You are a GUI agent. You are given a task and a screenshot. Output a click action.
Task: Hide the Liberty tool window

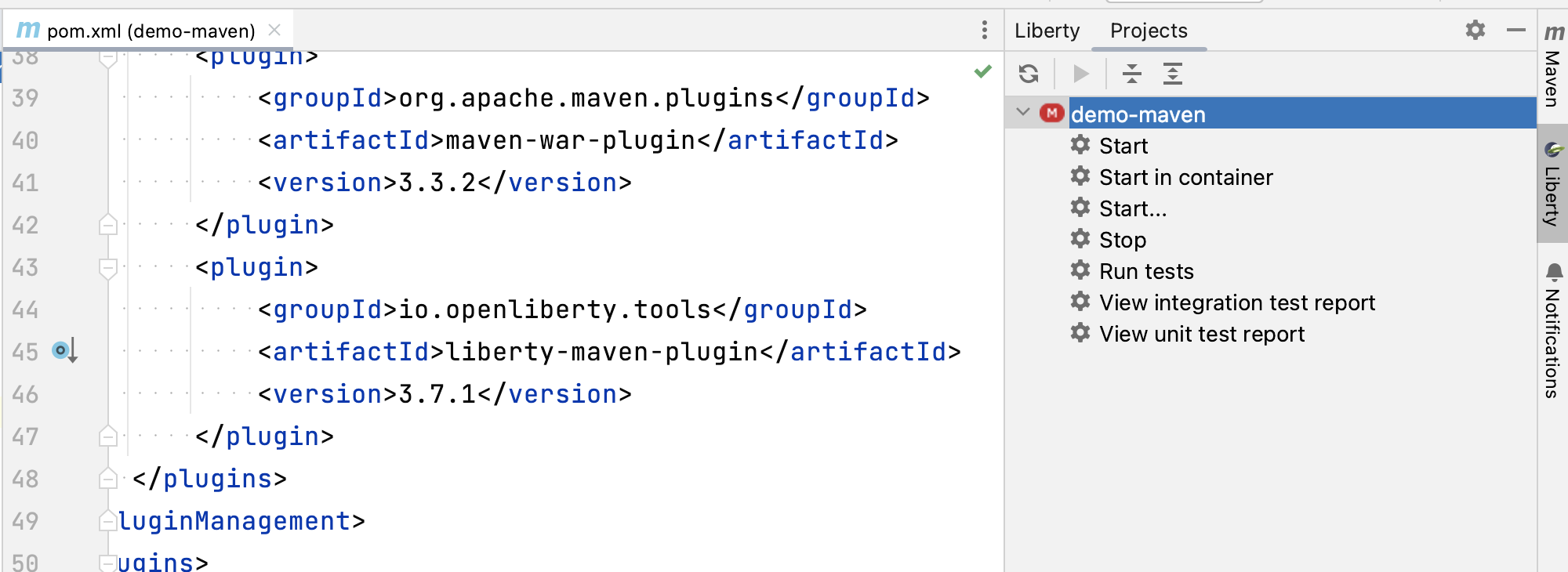(1516, 30)
